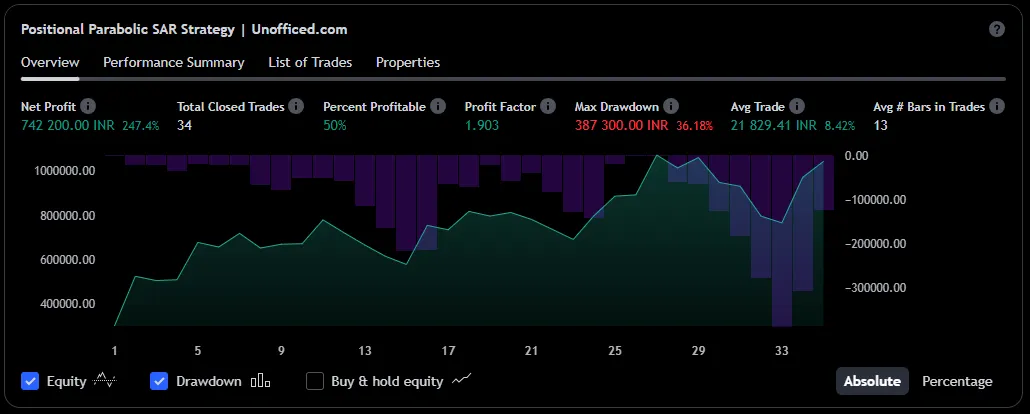Open the List of Trades tab
The width and height of the screenshot is (1030, 414).
(310, 62)
